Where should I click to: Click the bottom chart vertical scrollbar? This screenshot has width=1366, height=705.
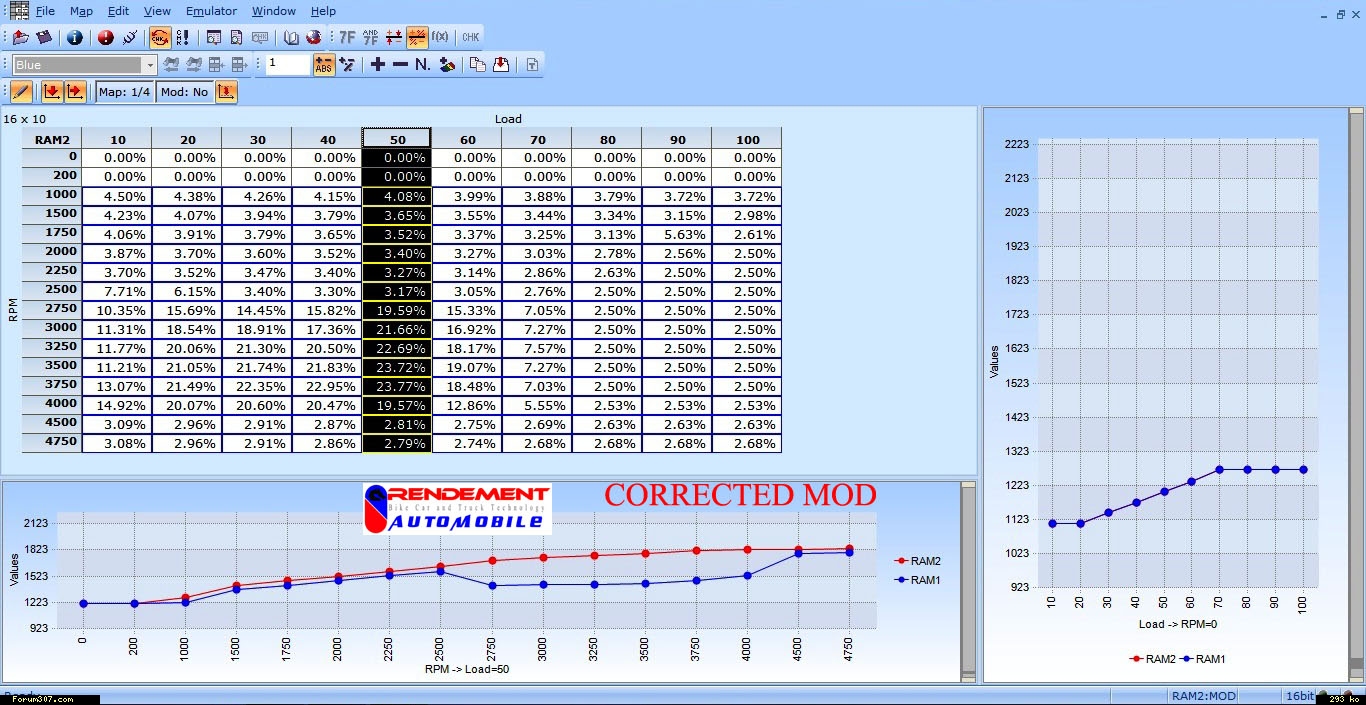pyautogui.click(x=967, y=580)
